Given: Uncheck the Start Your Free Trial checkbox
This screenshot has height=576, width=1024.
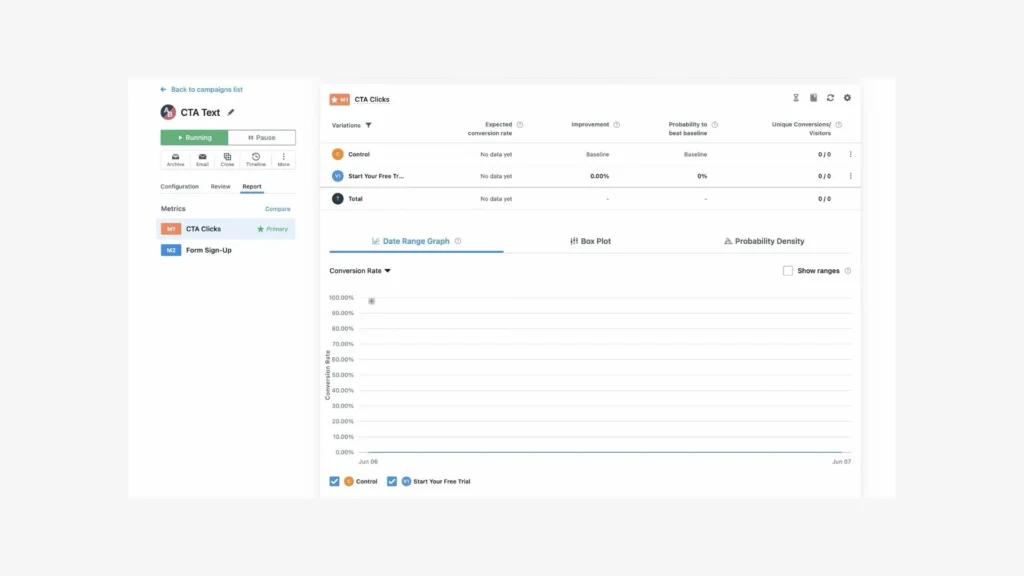Looking at the screenshot, I should [x=392, y=481].
